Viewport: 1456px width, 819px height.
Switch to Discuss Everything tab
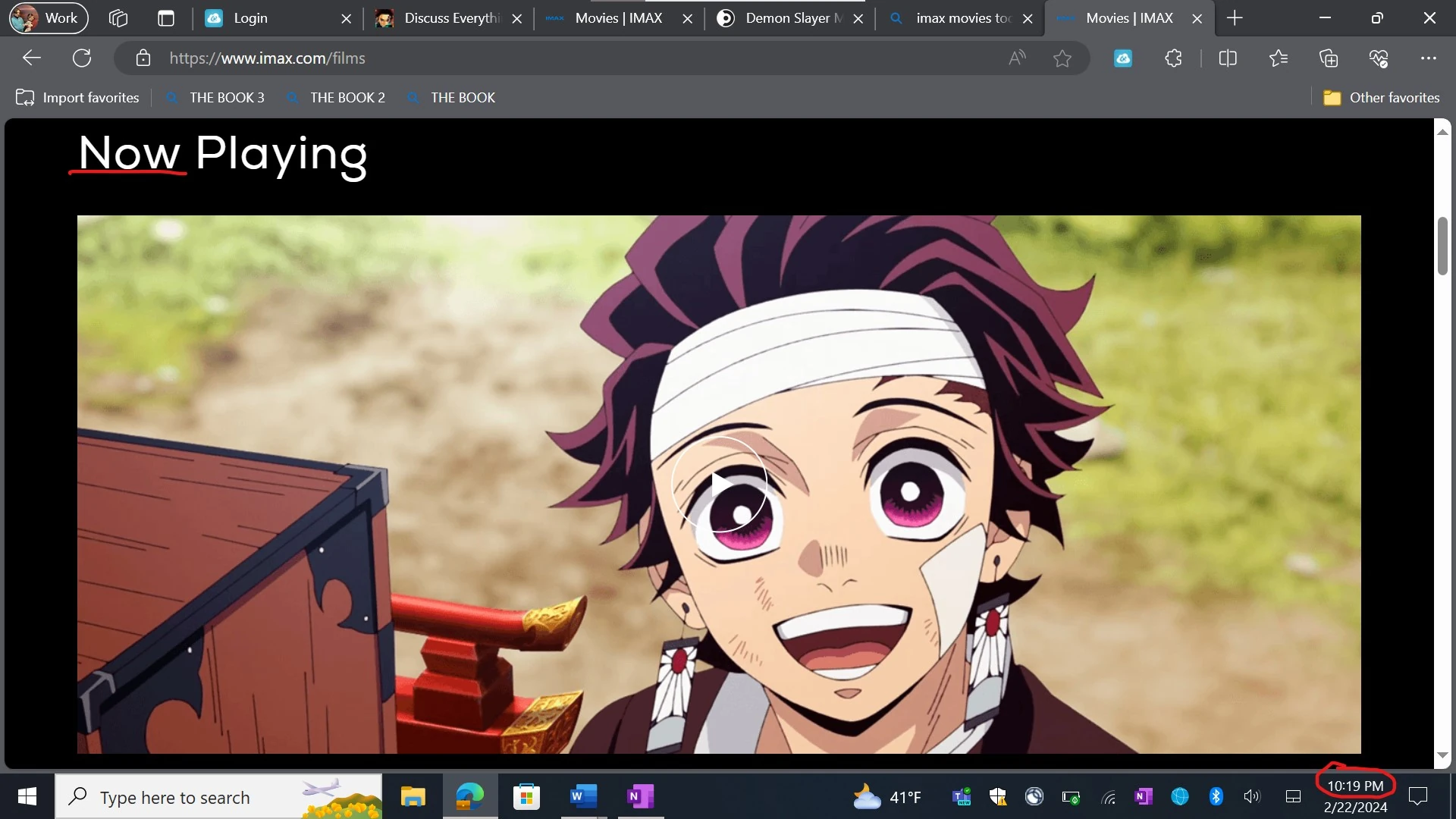click(x=450, y=18)
